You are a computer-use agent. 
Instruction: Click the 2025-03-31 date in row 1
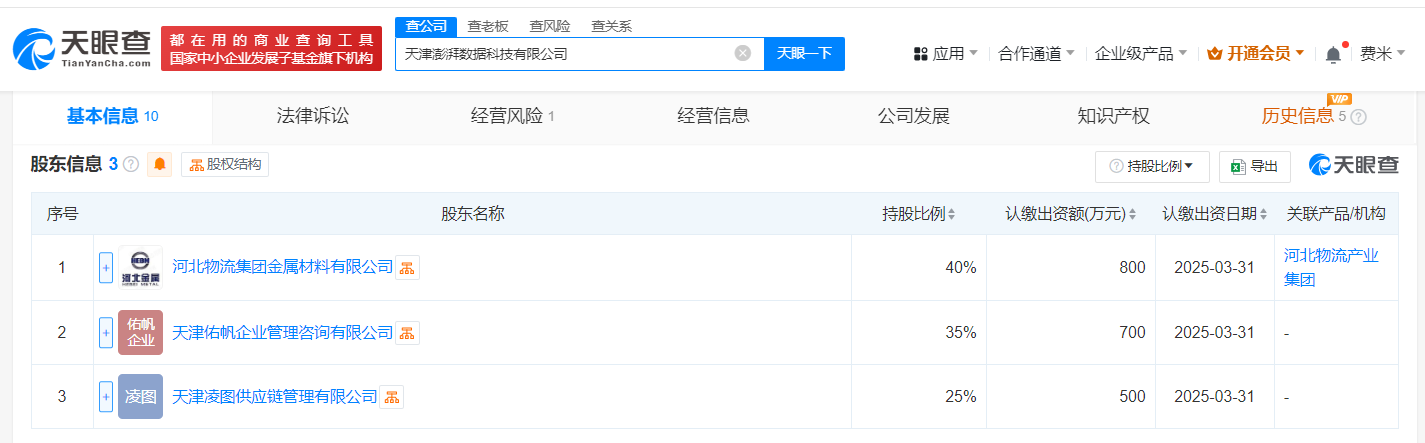[x=1214, y=267]
